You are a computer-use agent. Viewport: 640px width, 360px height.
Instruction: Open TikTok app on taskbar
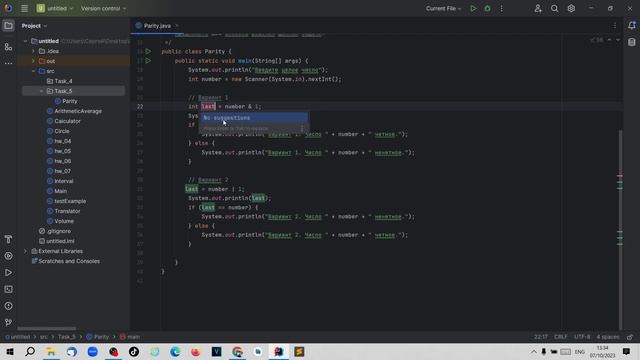point(134,352)
